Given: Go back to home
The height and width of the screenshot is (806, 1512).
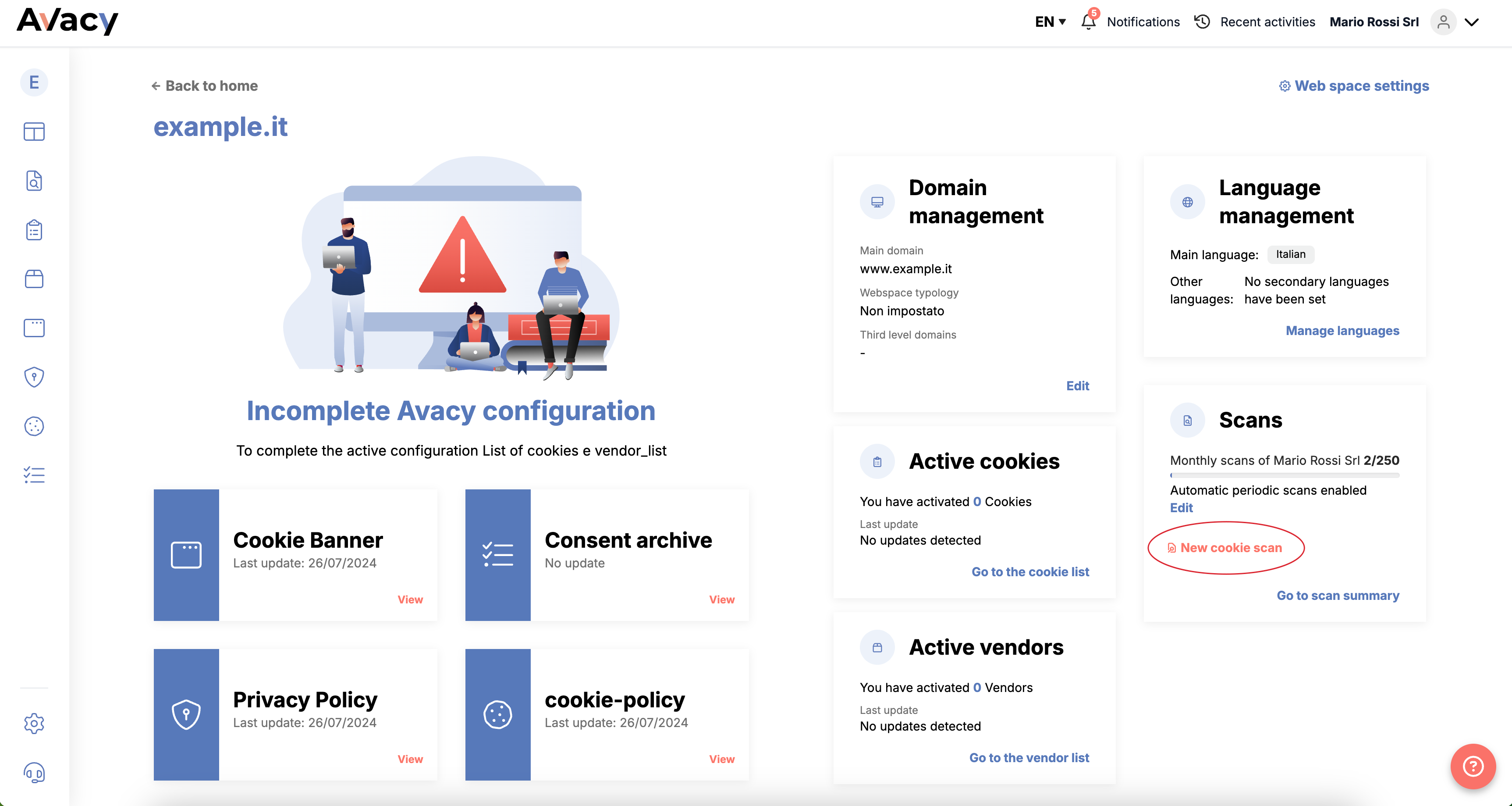Looking at the screenshot, I should click(204, 86).
